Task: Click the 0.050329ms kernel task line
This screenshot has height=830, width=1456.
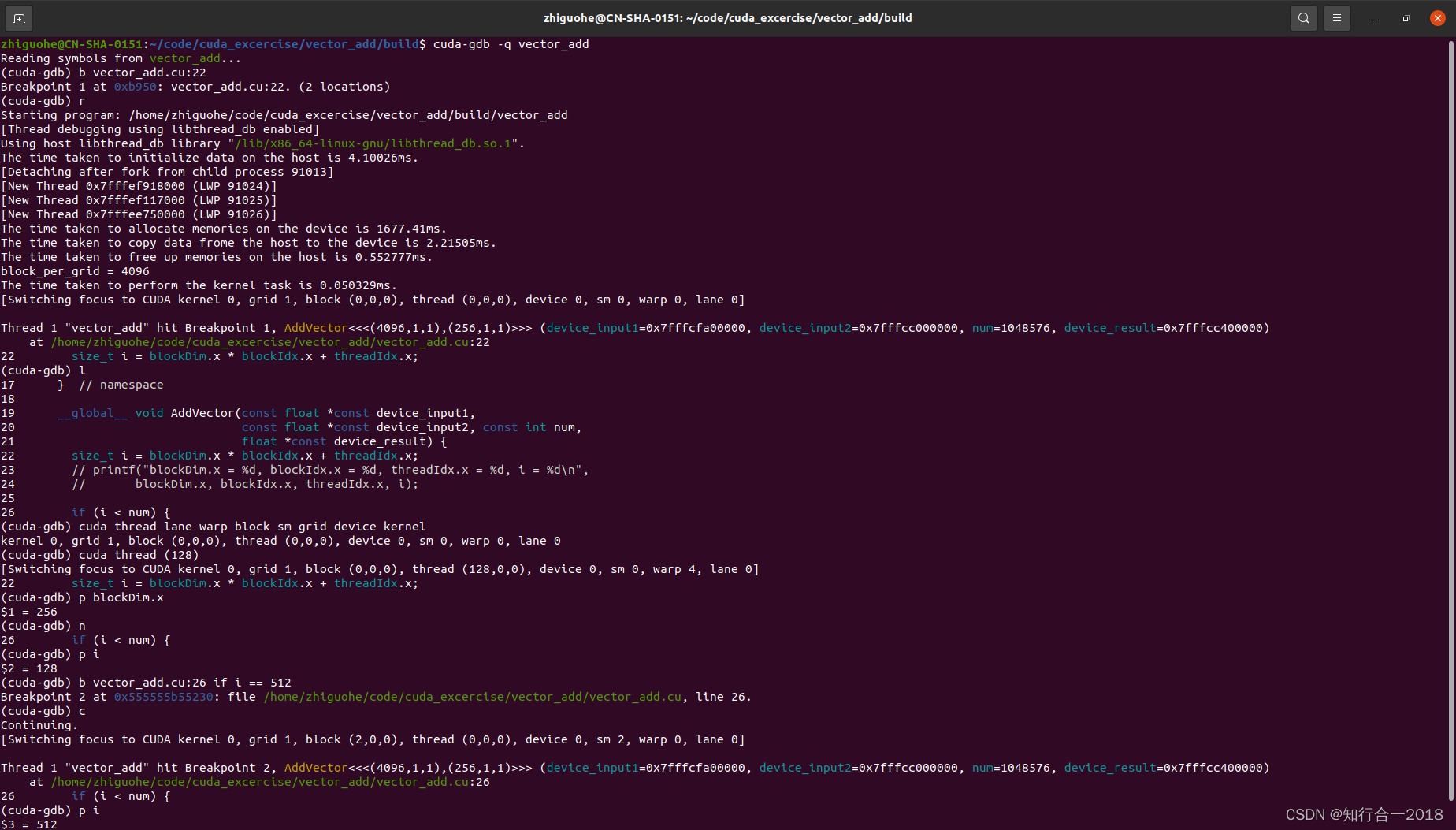Action: (199, 285)
